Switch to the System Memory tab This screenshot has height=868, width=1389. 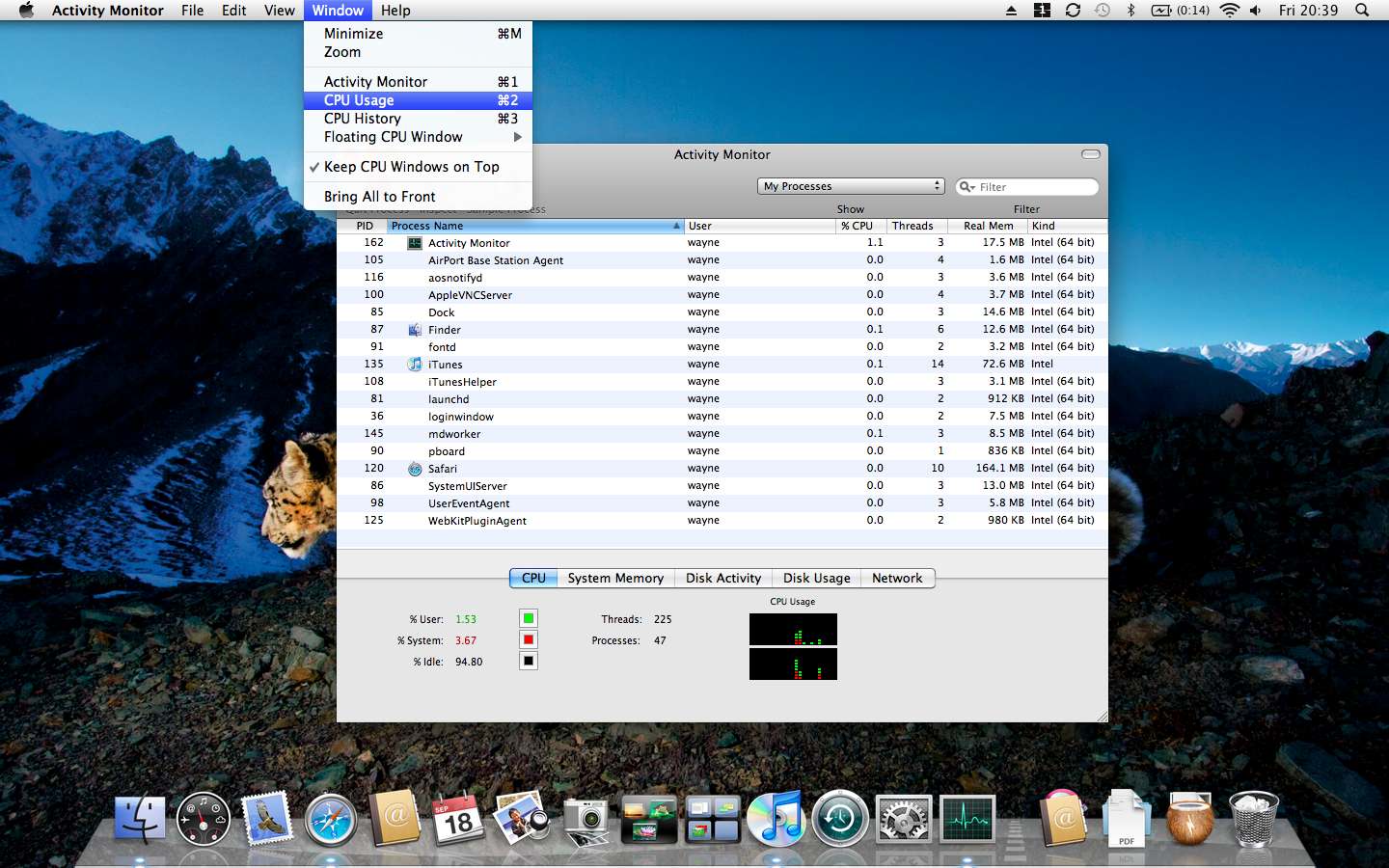coord(615,578)
